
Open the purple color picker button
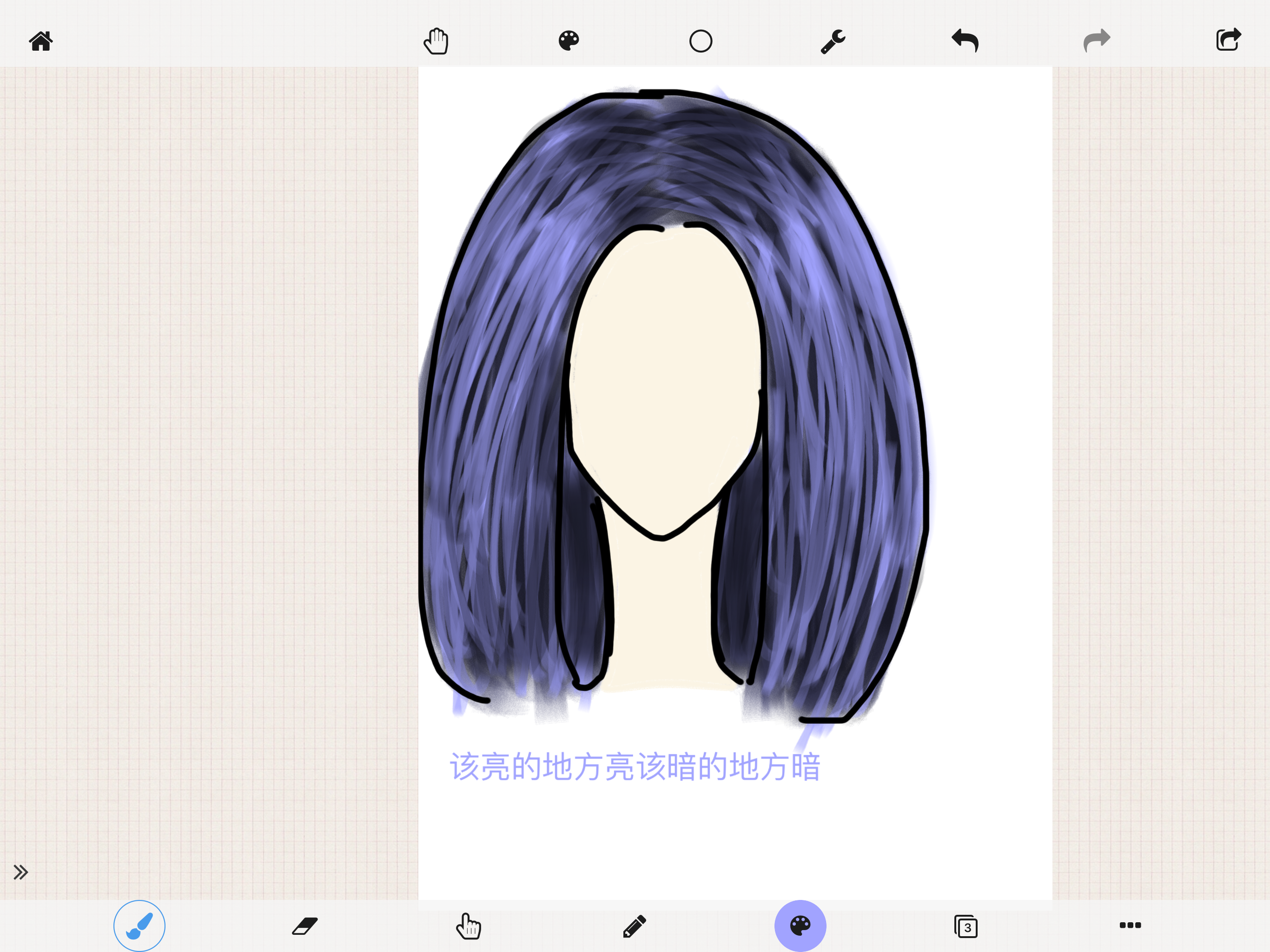click(x=800, y=926)
